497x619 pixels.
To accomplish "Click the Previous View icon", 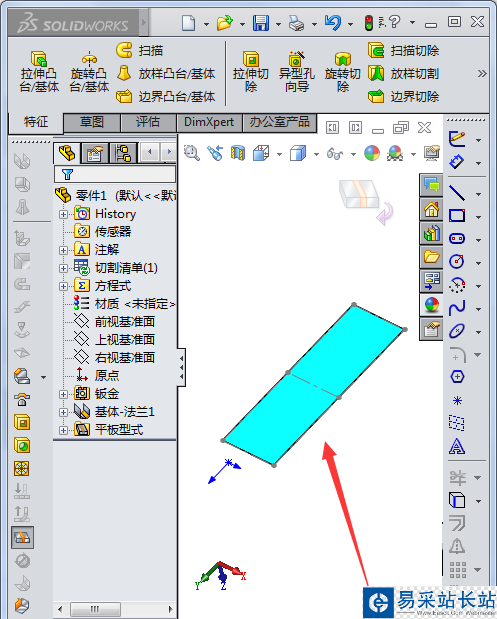I will (x=216, y=153).
